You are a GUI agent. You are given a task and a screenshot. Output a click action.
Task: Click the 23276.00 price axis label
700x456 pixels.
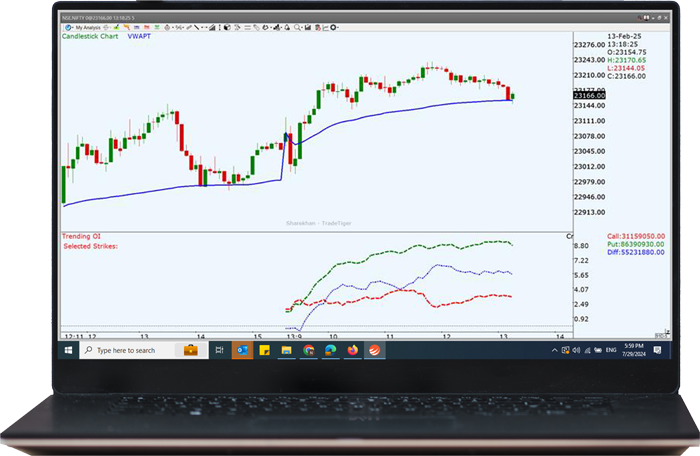(589, 45)
